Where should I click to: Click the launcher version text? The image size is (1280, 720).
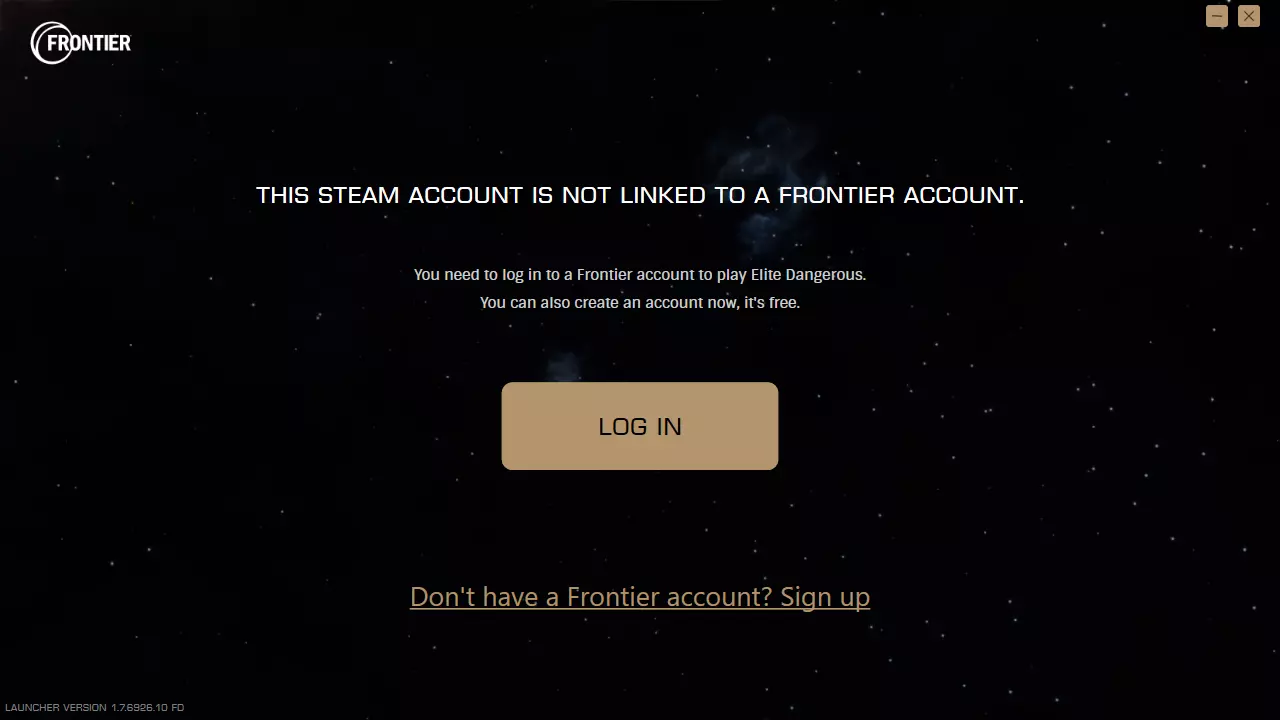94,708
